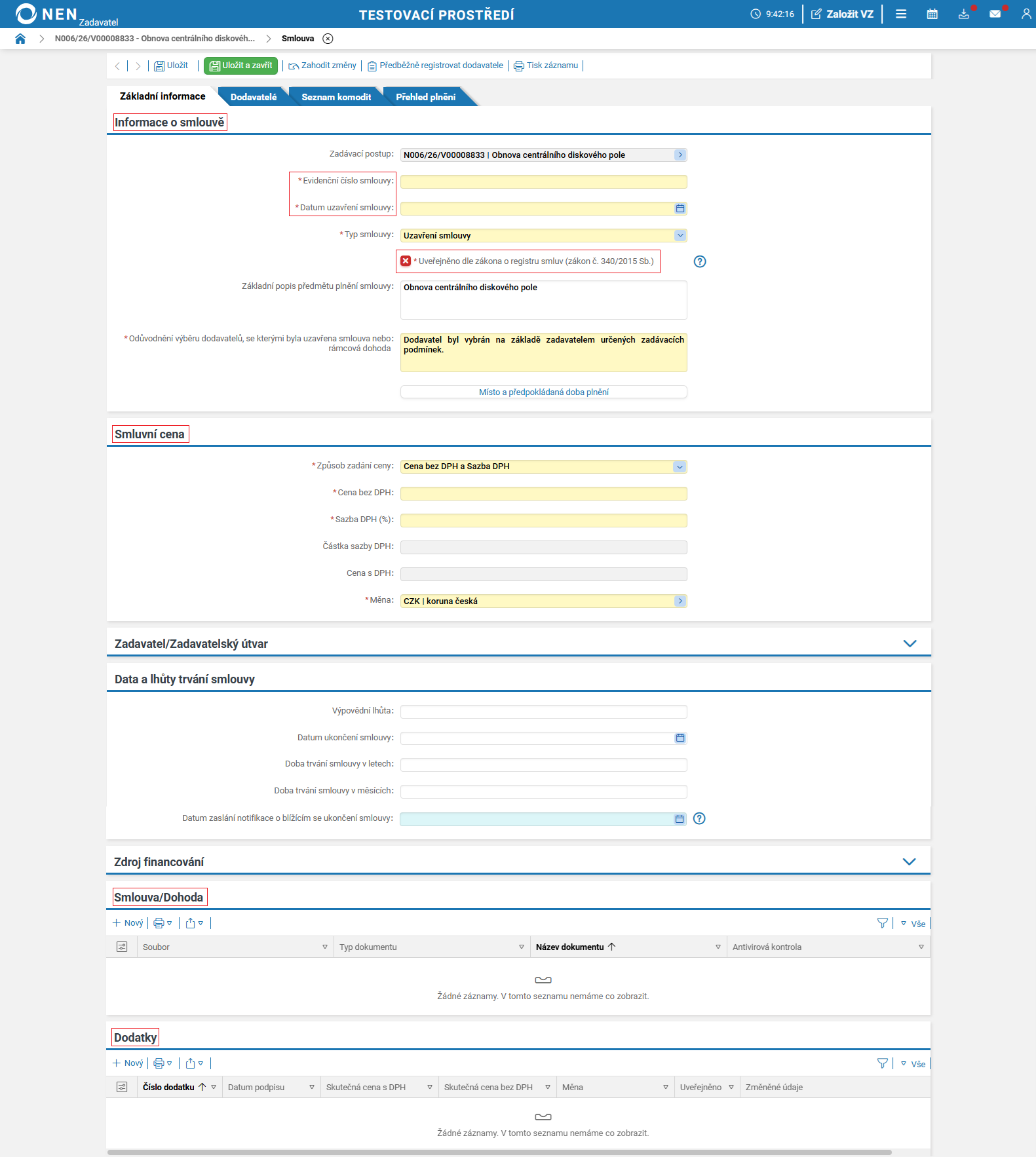Open Vše filter dropdown in Smlouva/Dohoda

(913, 924)
